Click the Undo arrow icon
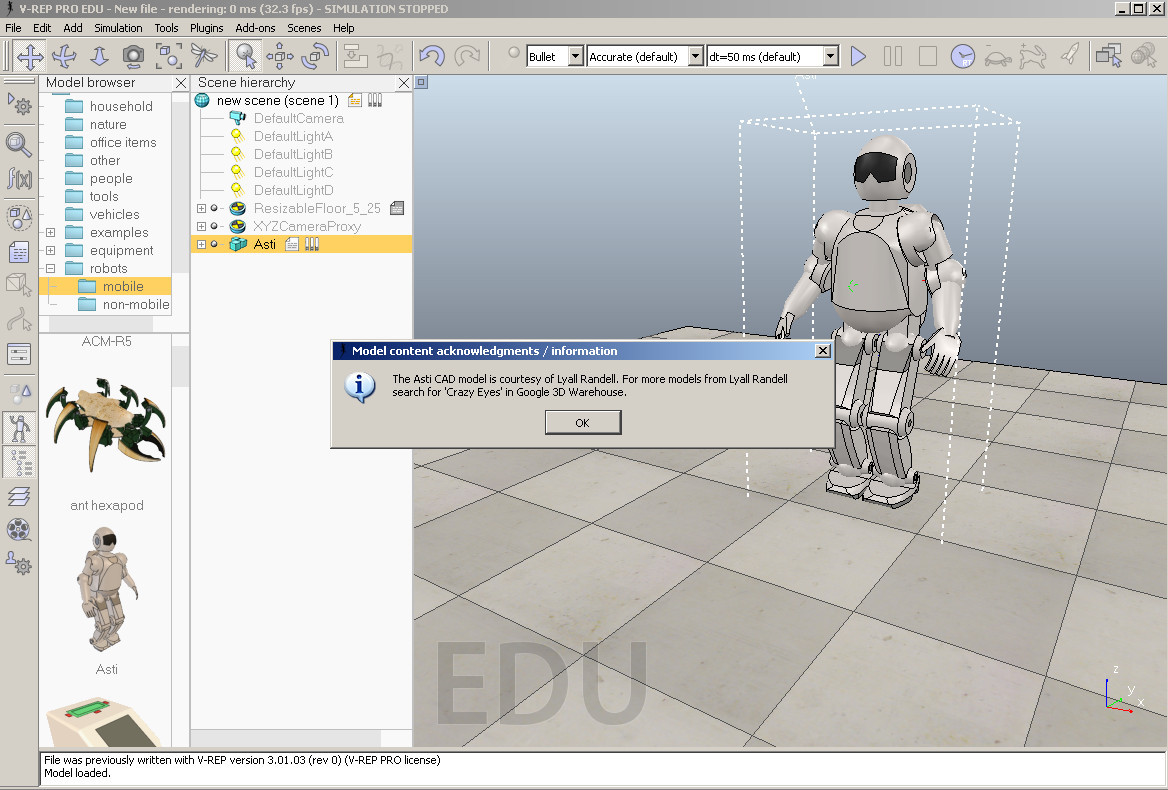Screen dimensions: 1168x790 pos(432,57)
